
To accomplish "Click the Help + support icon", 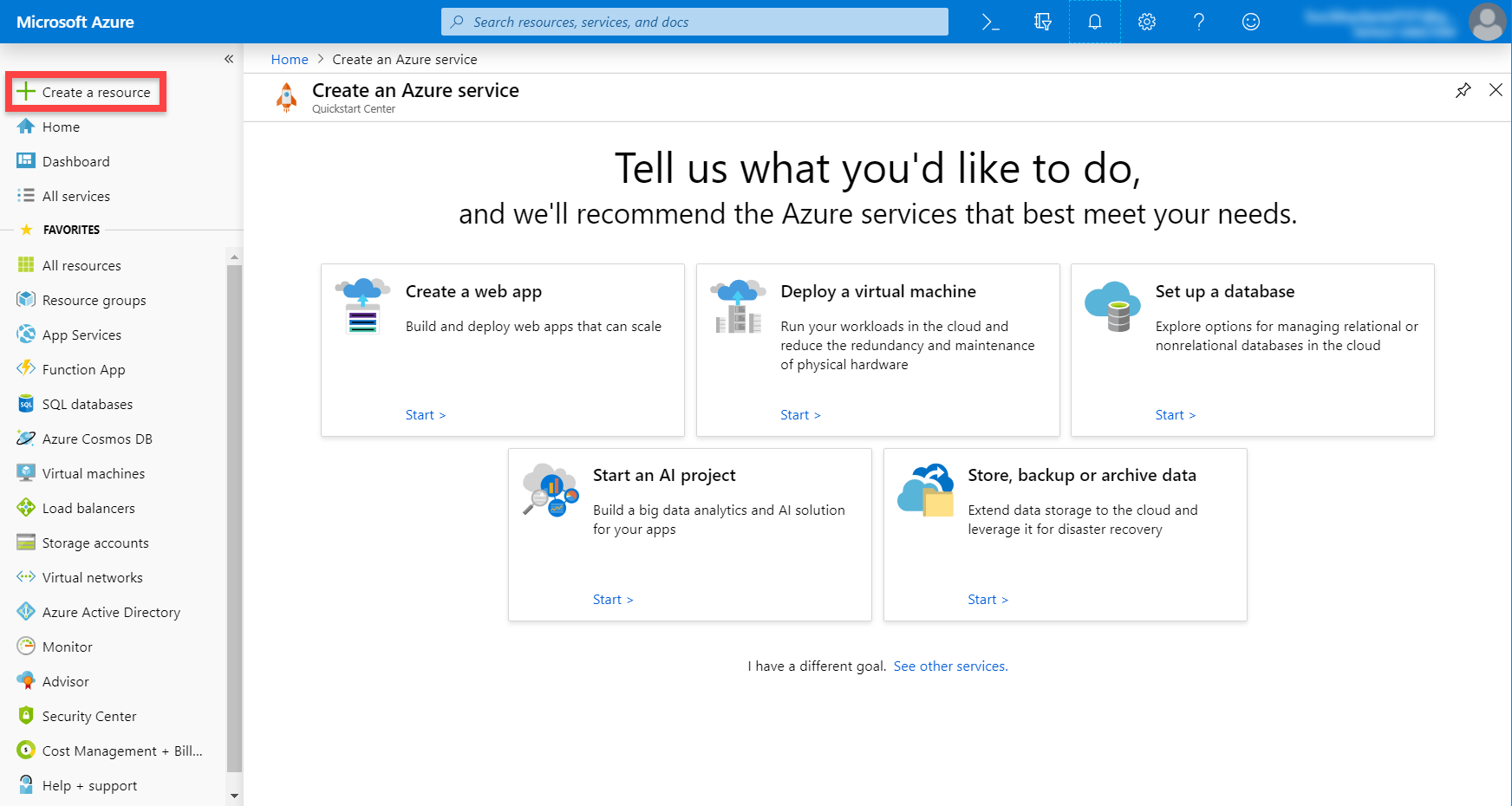I will click(26, 785).
